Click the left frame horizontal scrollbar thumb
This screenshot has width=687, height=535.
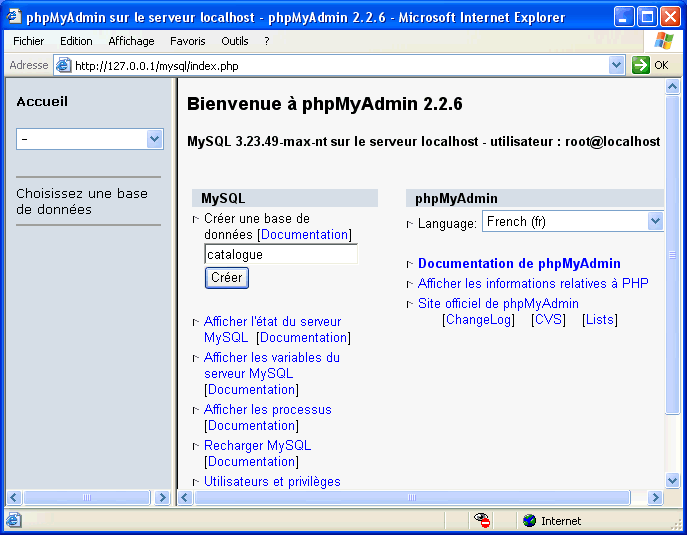click(87, 498)
